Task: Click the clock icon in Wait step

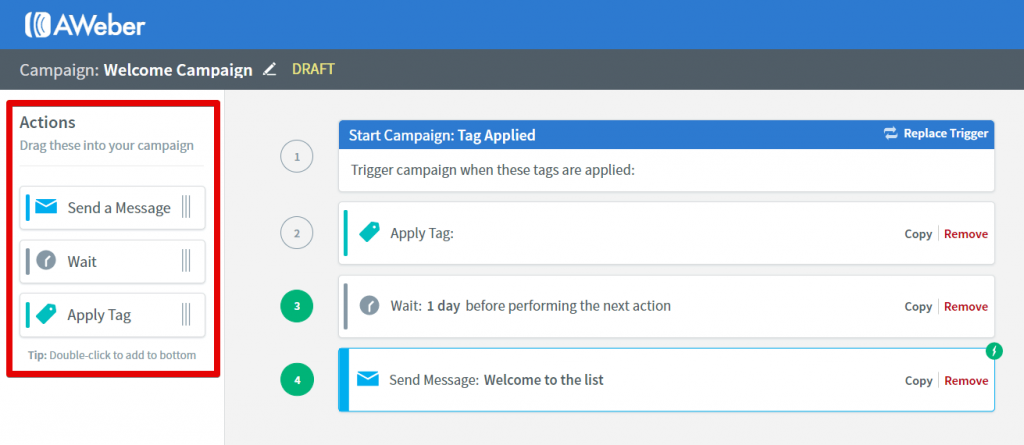Action: point(370,305)
